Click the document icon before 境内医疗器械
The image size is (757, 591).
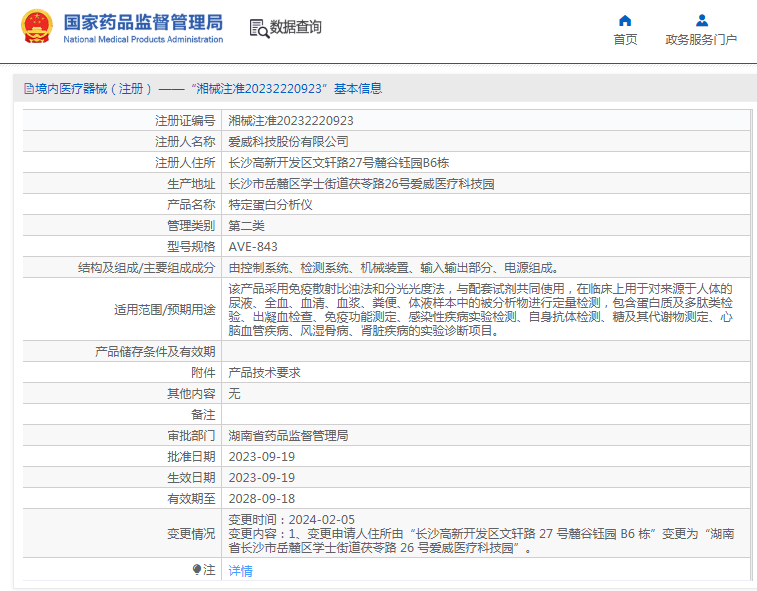pos(28,88)
